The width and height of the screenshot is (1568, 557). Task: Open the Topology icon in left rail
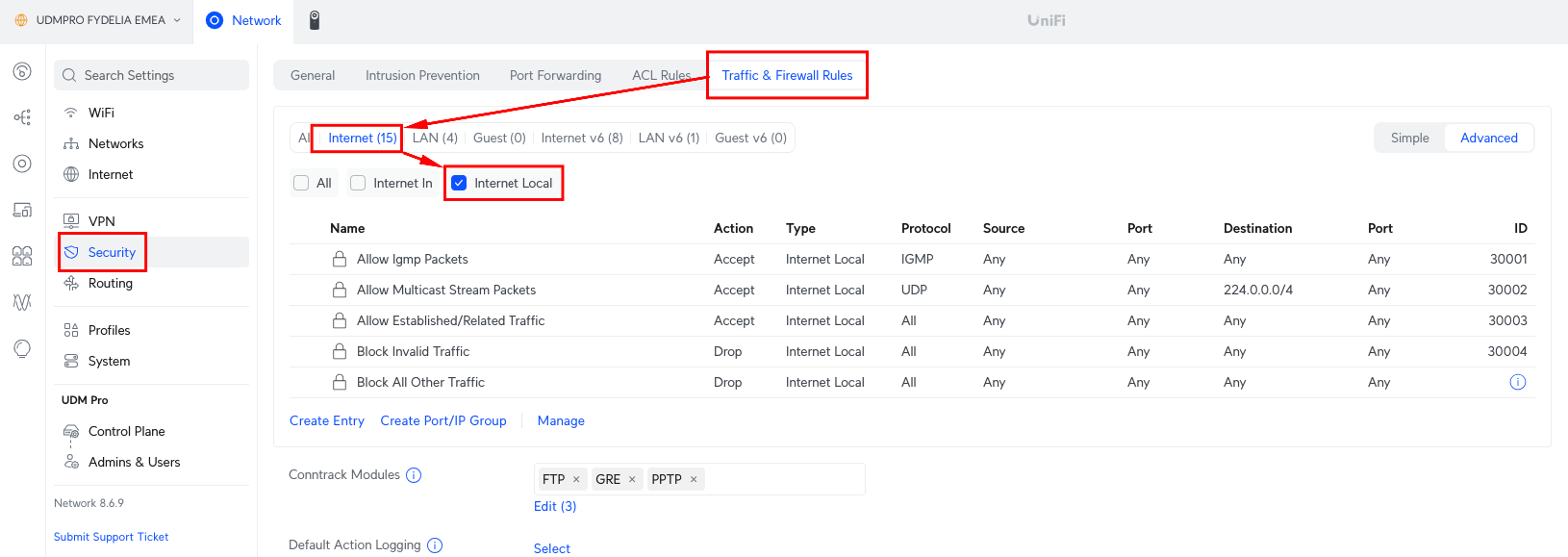[22, 117]
